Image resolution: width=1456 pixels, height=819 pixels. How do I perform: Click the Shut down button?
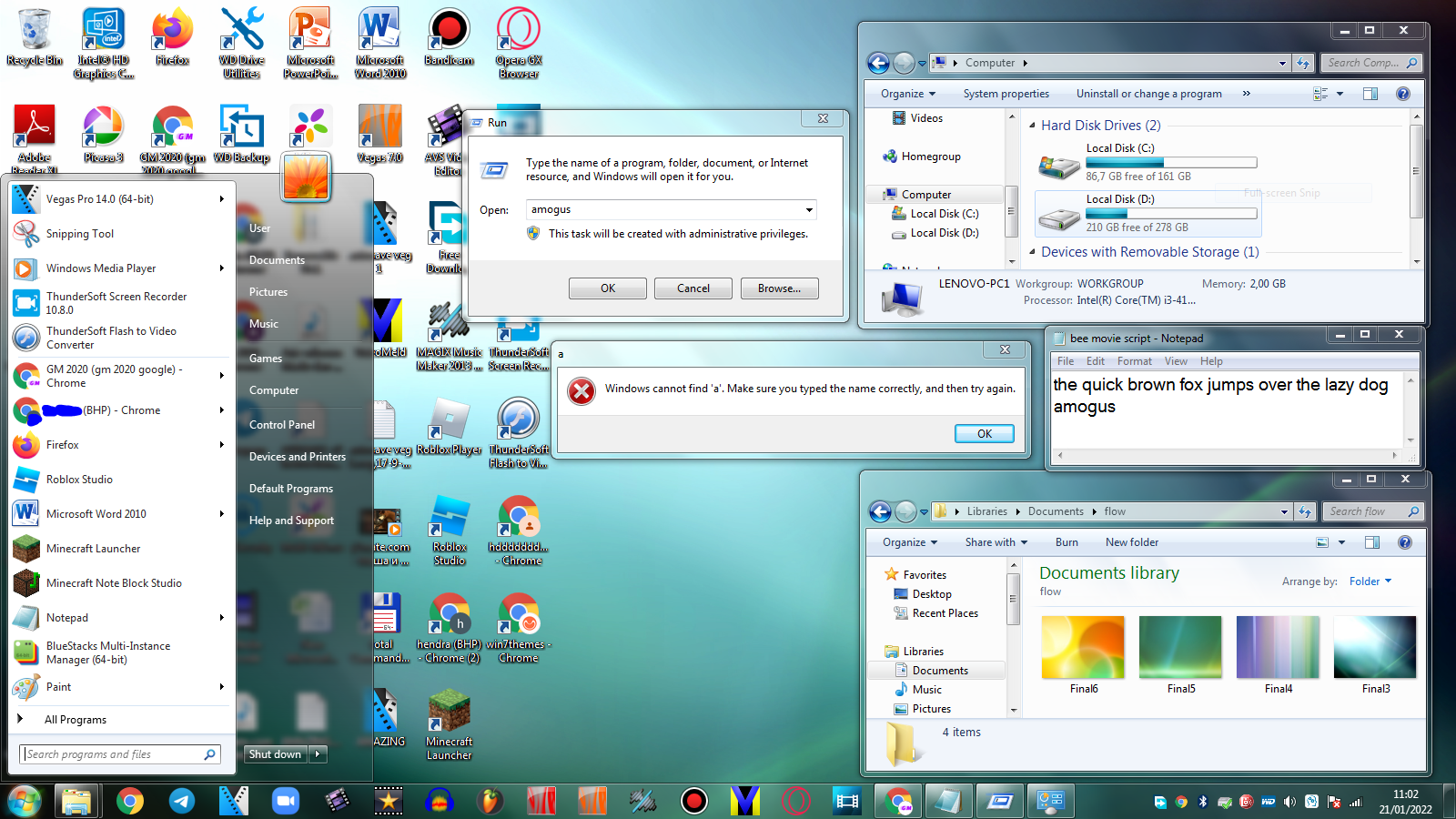pyautogui.click(x=275, y=754)
